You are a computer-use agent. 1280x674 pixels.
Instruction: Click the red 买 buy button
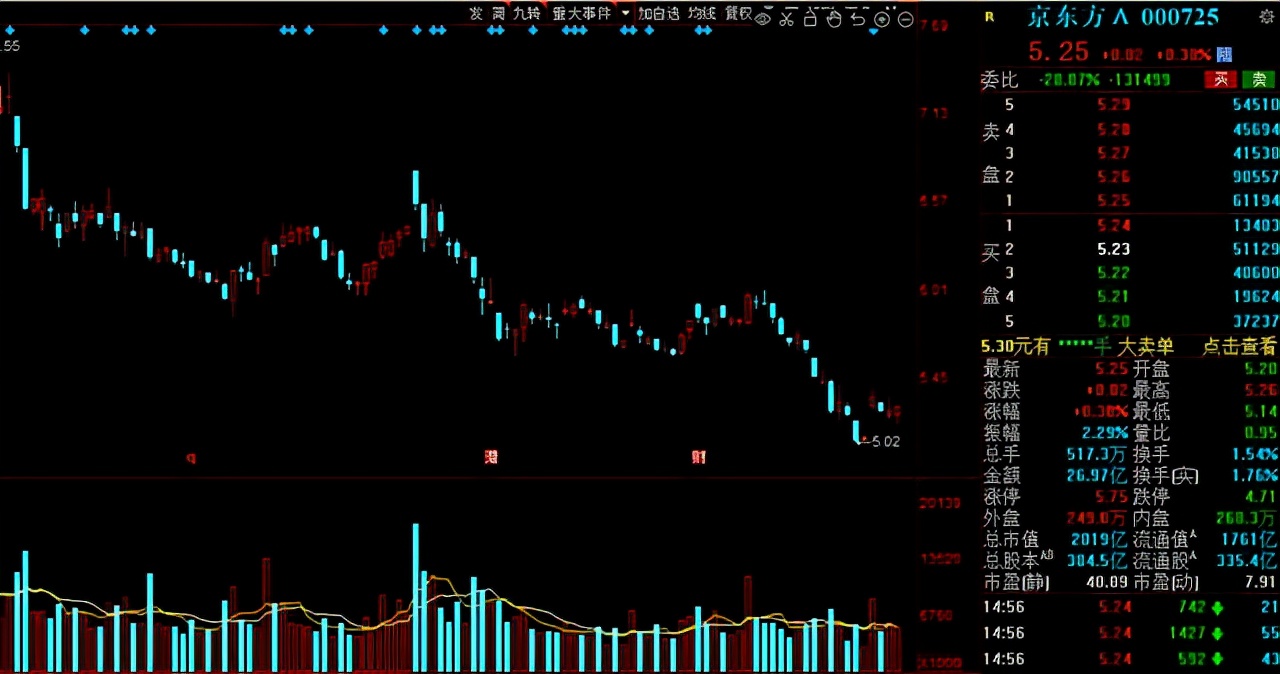click(1221, 81)
